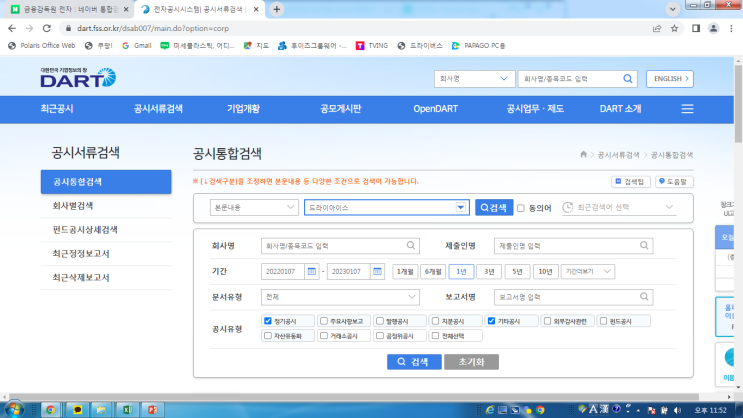Check 거래소공시 checkbox
Screen dimensions: 743x418
(324, 336)
